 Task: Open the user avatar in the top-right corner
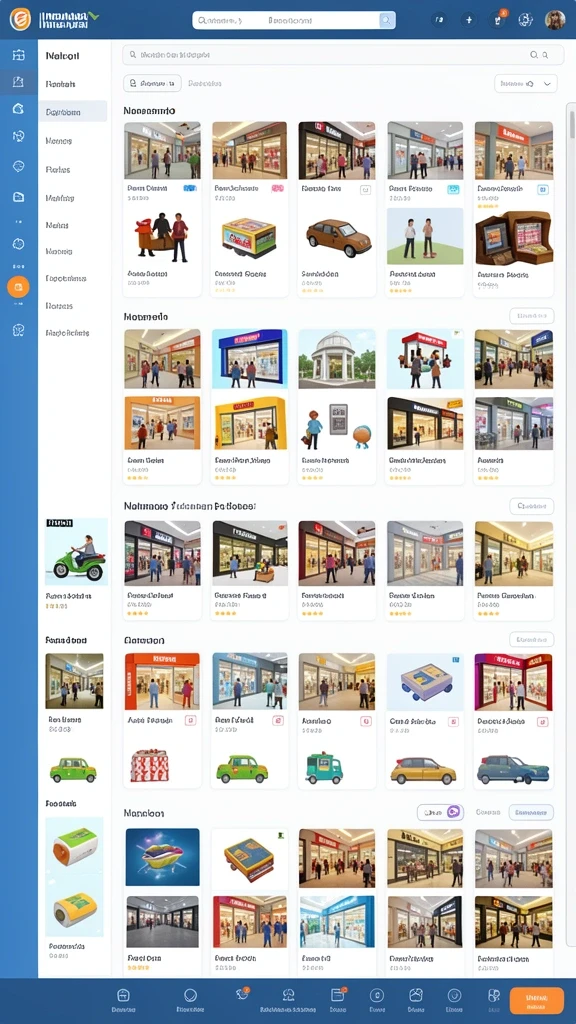pyautogui.click(x=555, y=20)
